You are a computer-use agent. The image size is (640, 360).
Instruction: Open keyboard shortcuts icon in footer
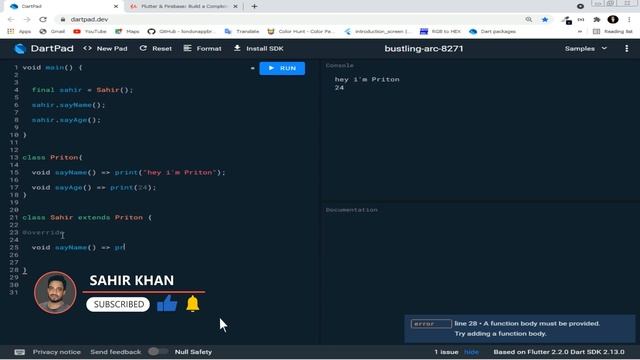pyautogui.click(x=19, y=352)
